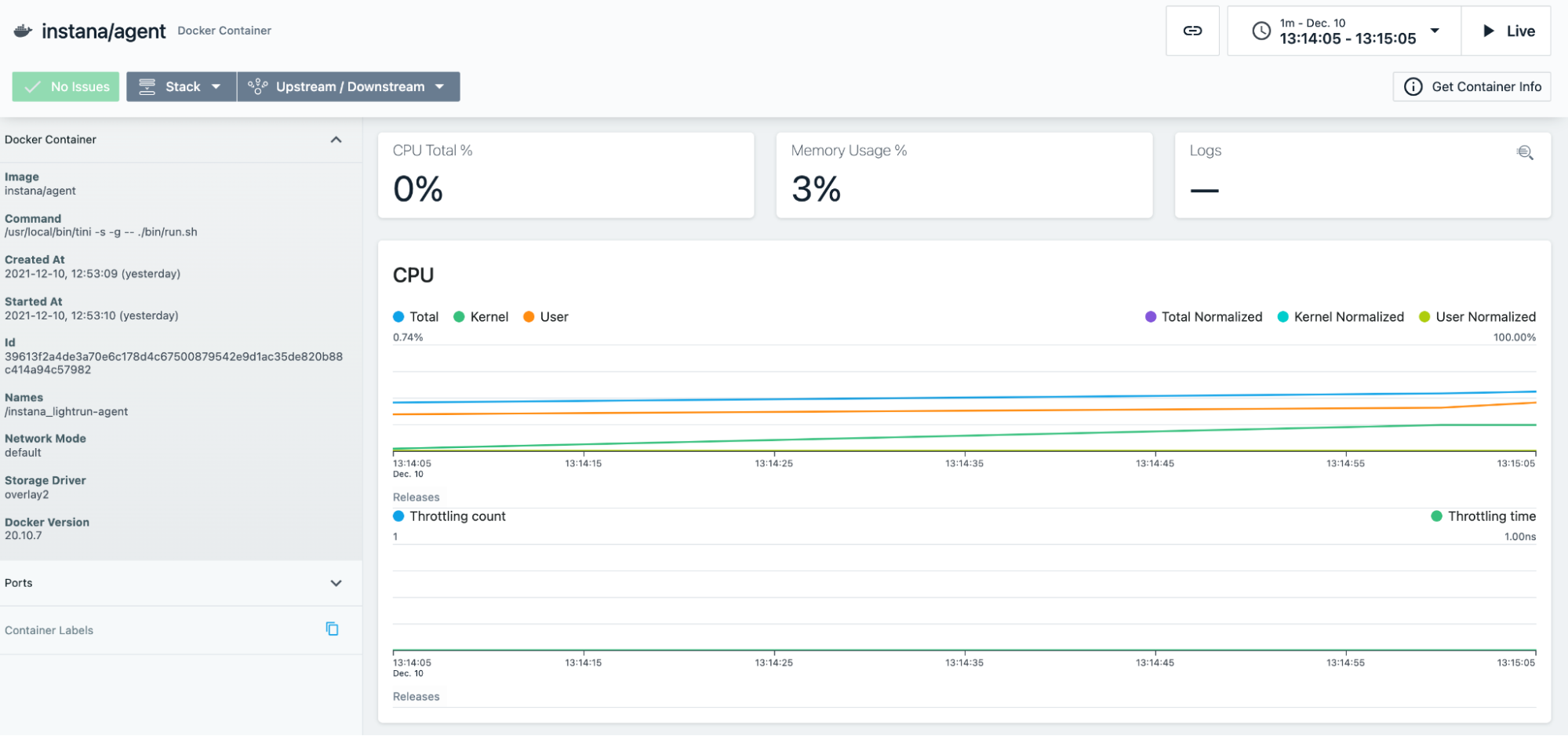Screen dimensions: 1568x736
Task: Click the clock icon in time picker
Action: pos(1261,31)
